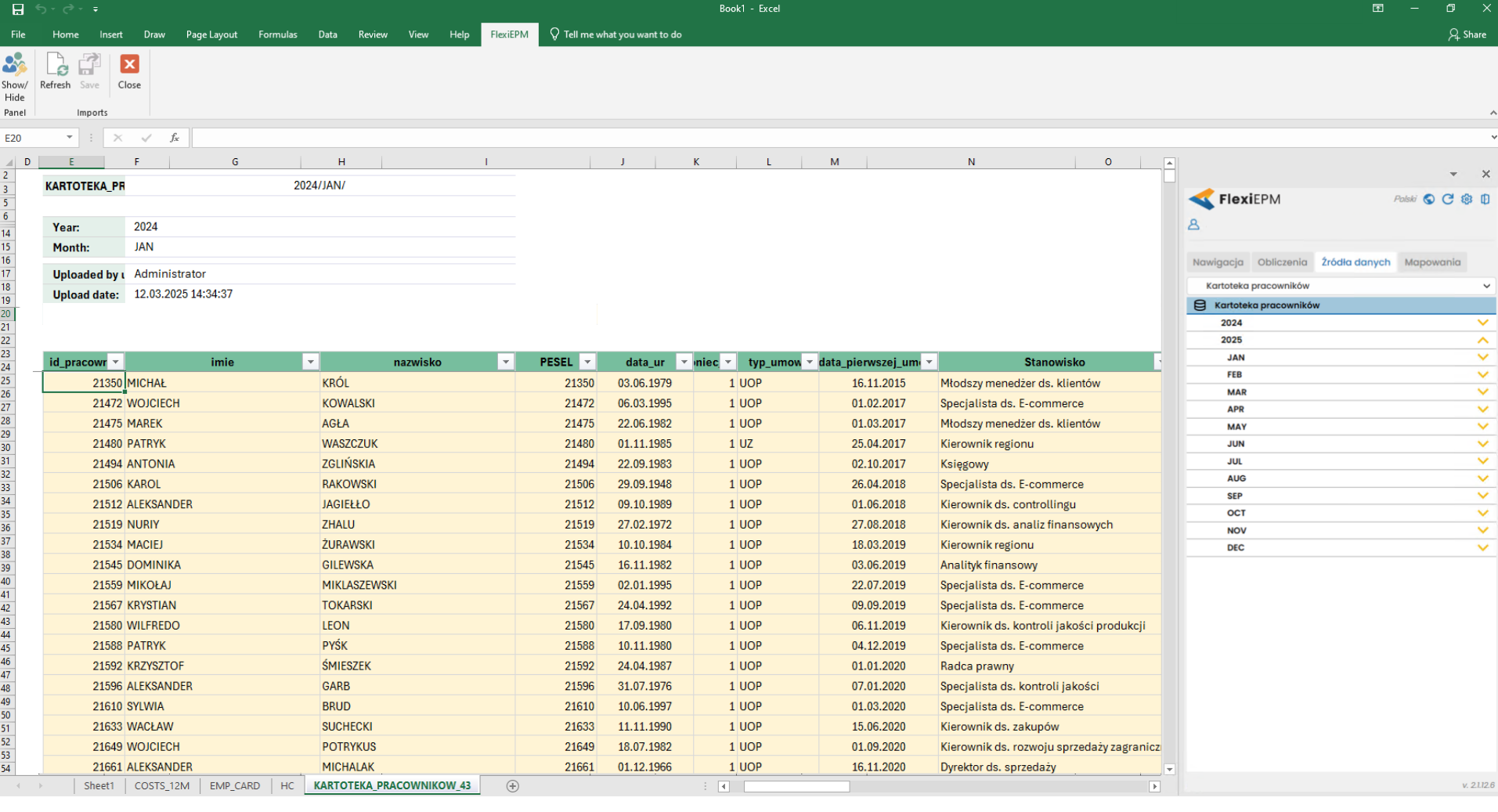Open the Page Layout ribbon tab
Image resolution: width=1498 pixels, height=812 pixels.
tap(211, 34)
